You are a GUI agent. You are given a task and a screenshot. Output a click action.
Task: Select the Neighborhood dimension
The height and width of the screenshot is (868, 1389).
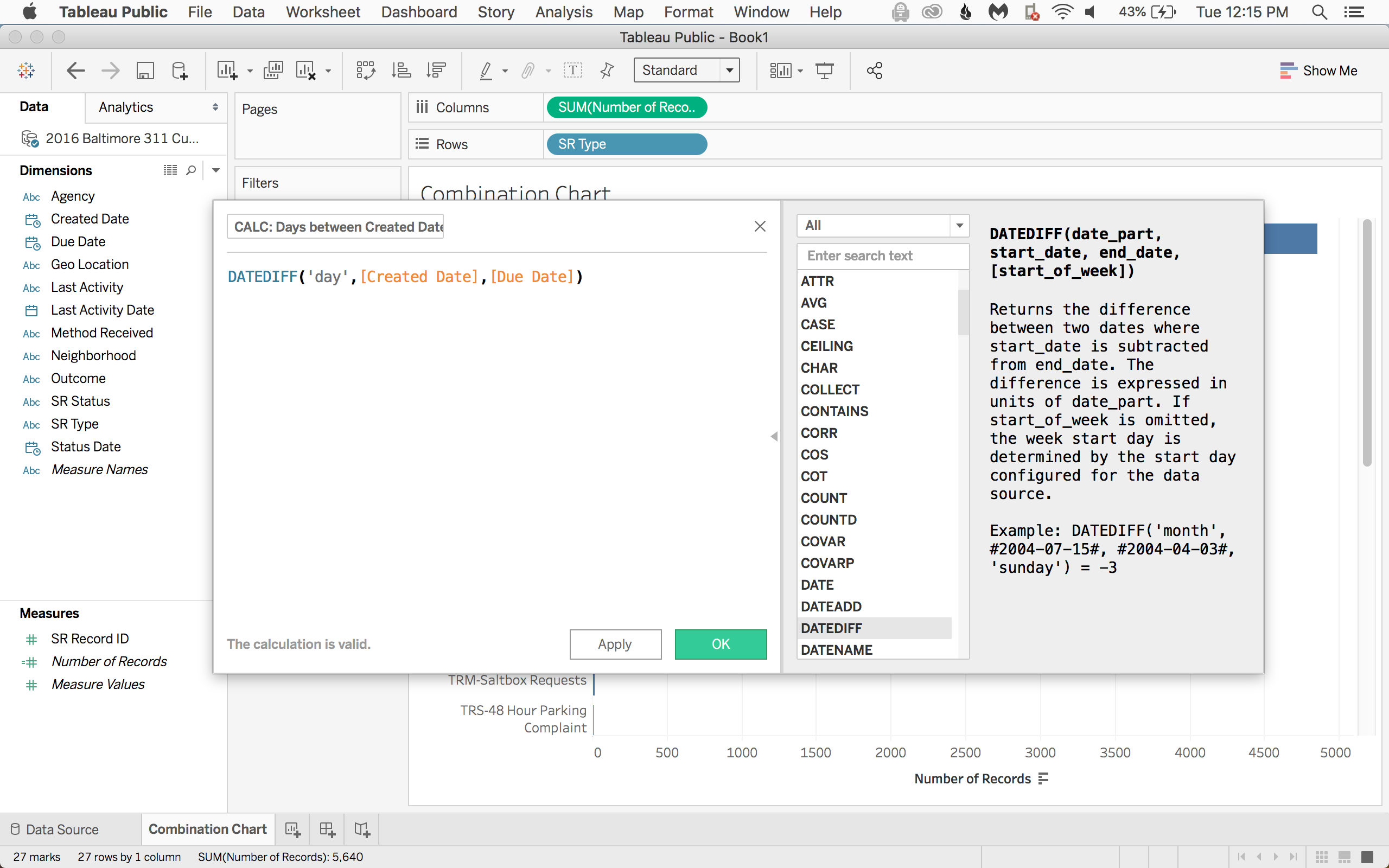click(93, 356)
